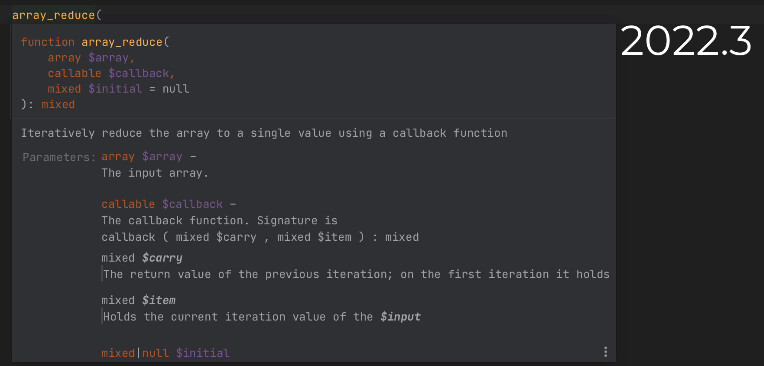
Task: Open the three-dot more options menu
Action: (x=605, y=352)
